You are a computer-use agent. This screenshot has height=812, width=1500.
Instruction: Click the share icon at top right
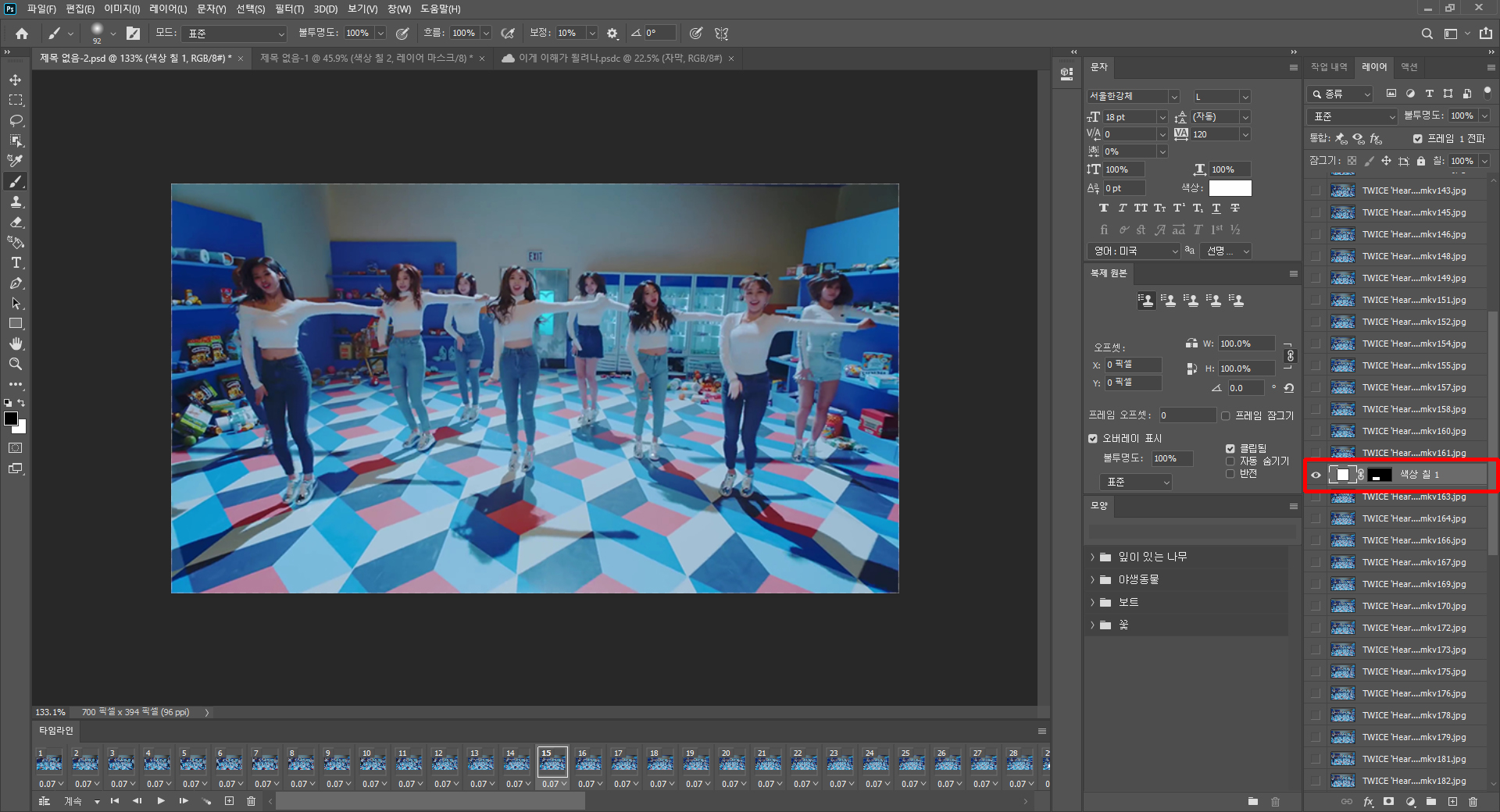point(1486,34)
